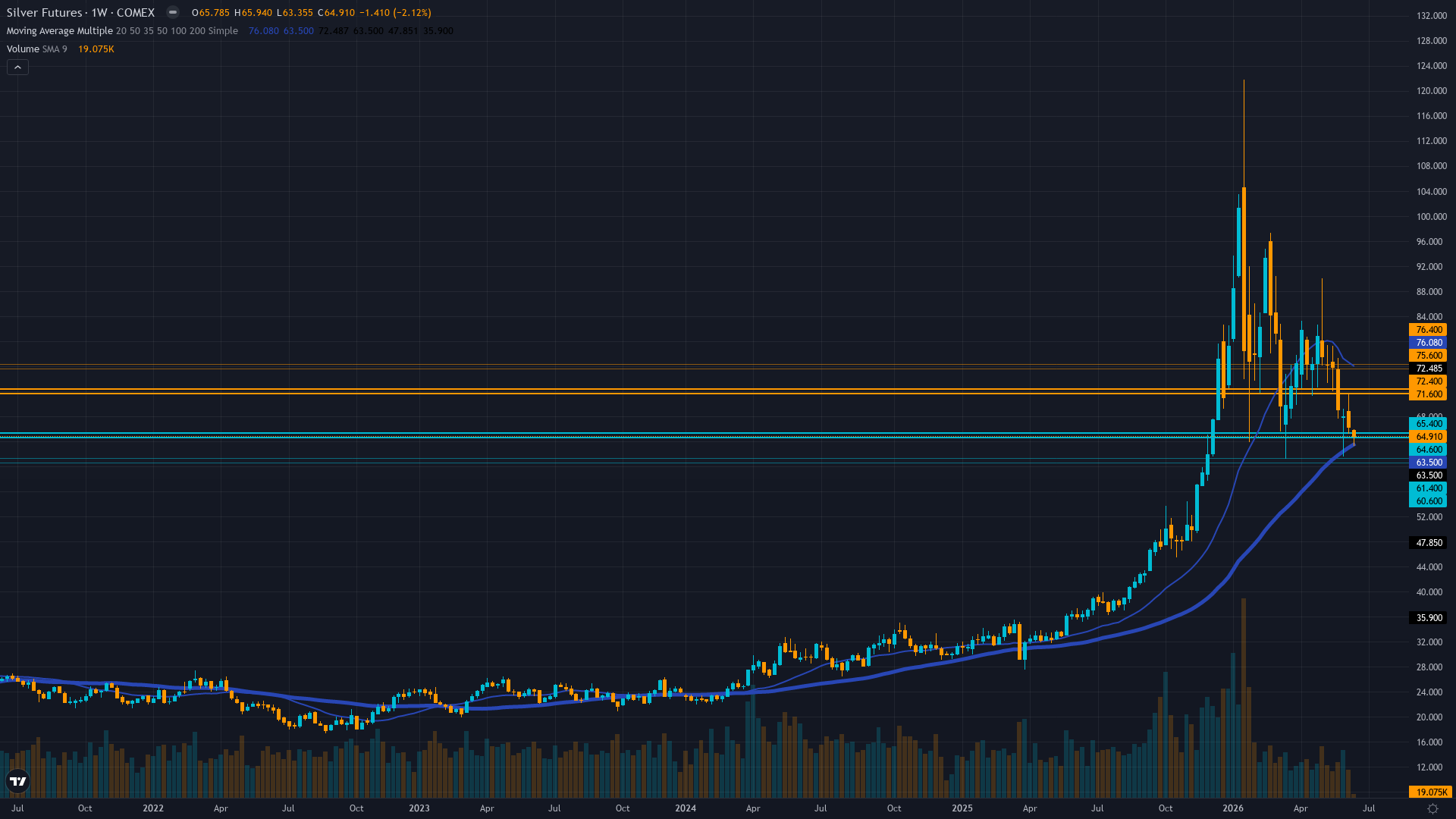This screenshot has width=1456, height=819.
Task: Click the high value H65.940
Action: [x=253, y=13]
